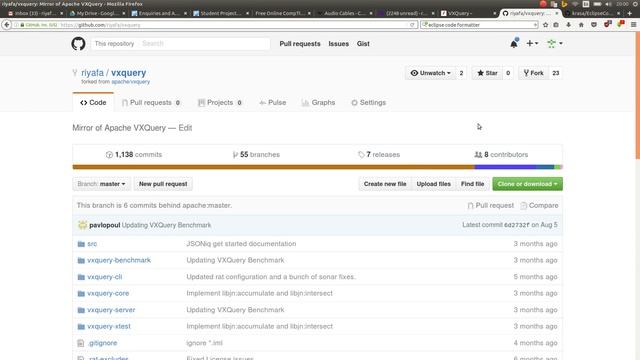Start a New pull request

163,184
